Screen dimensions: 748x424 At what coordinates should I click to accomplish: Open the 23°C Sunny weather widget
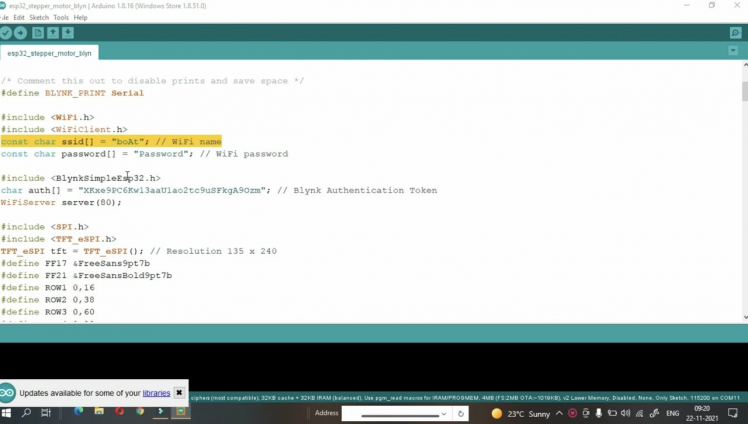click(x=520, y=414)
